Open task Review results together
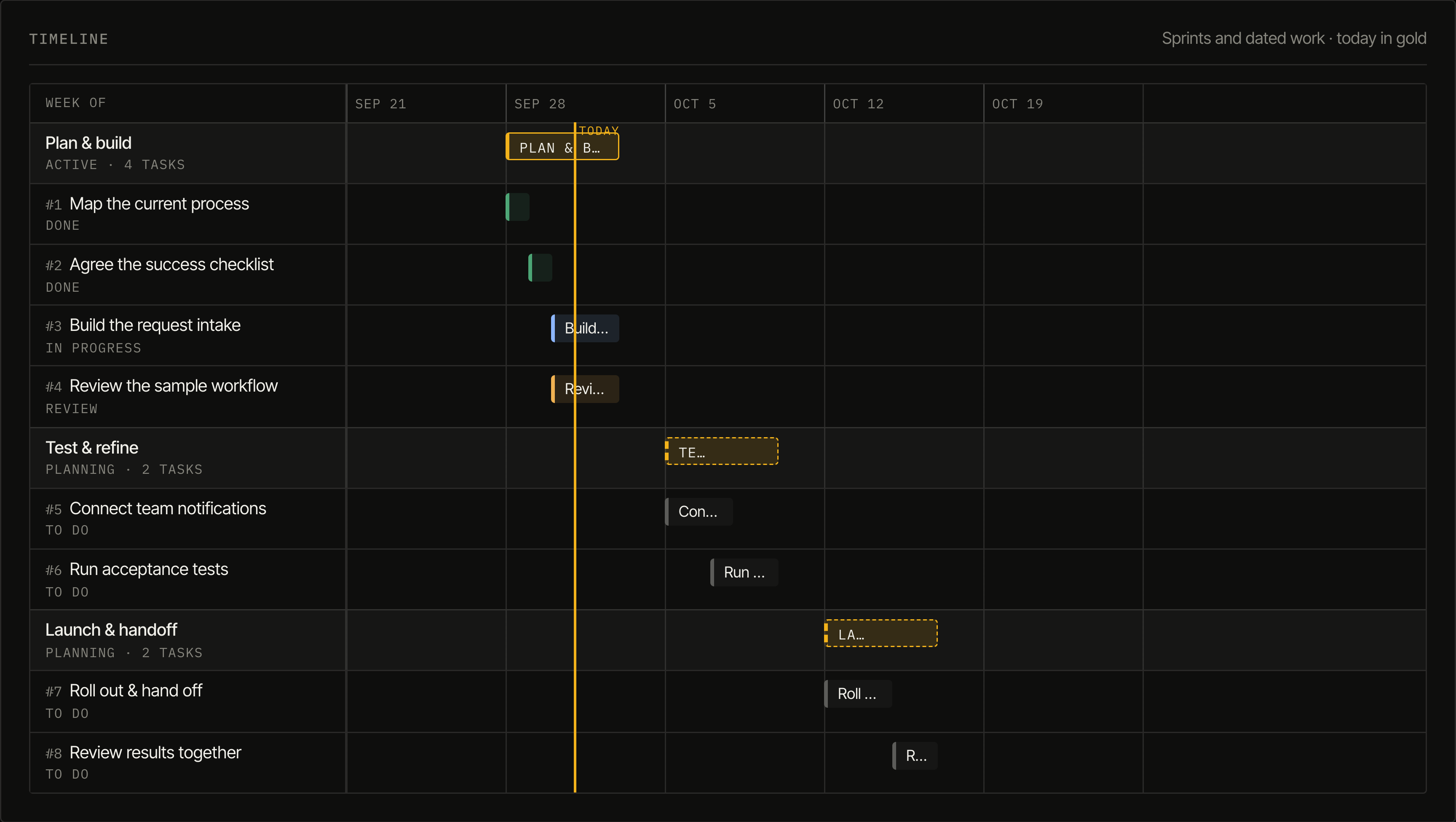1456x822 pixels. pos(155,753)
